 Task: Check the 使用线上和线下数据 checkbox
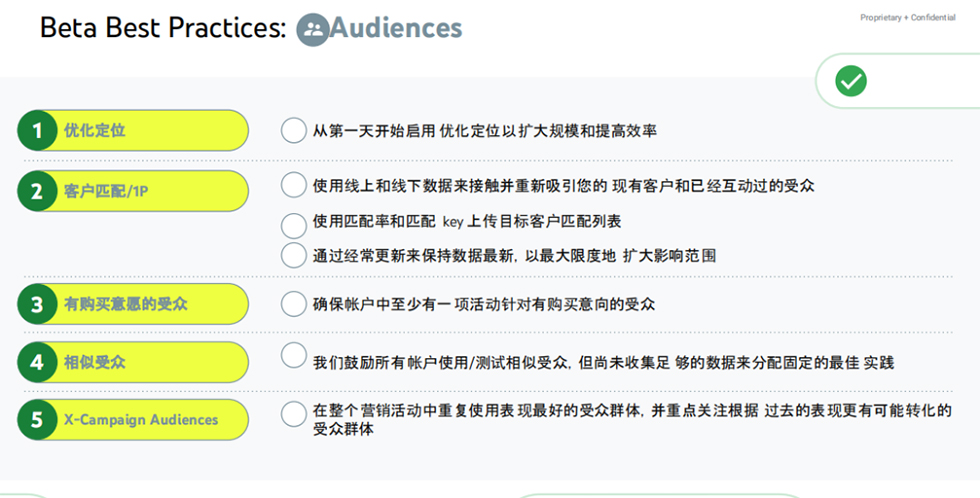click(x=294, y=185)
